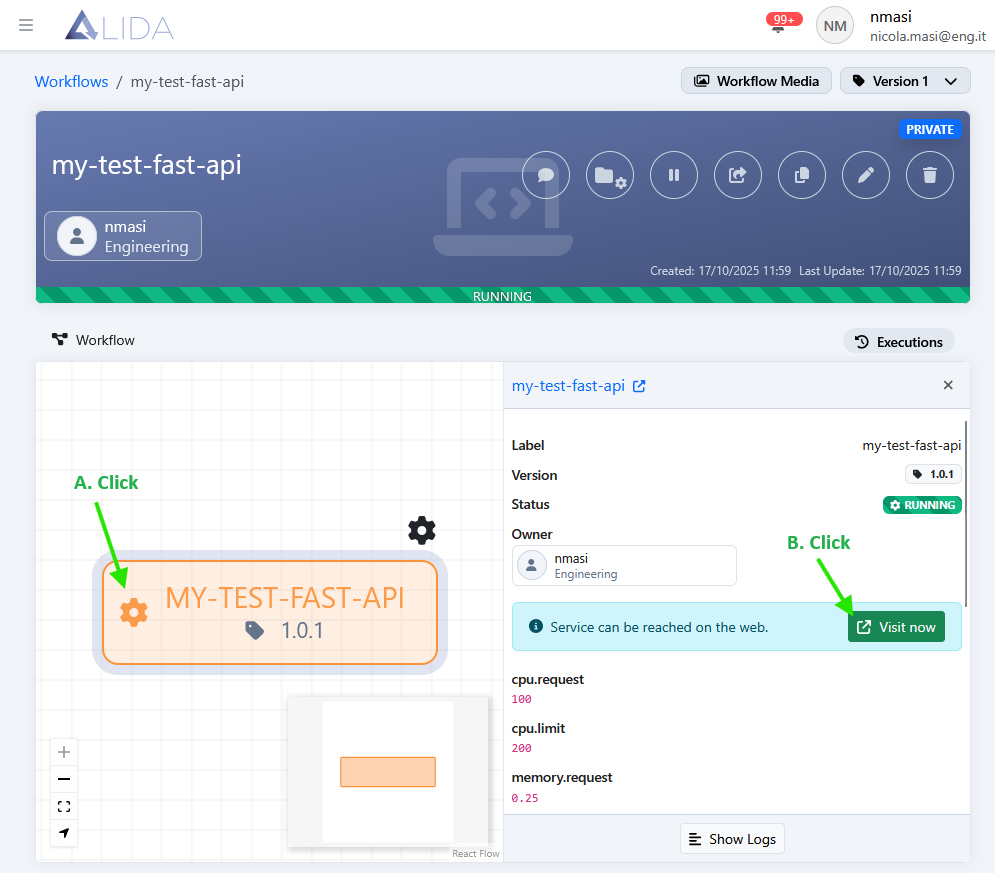Screen dimensions: 995x873
Task: Expand the Version 1 dropdown
Action: pos(905,81)
